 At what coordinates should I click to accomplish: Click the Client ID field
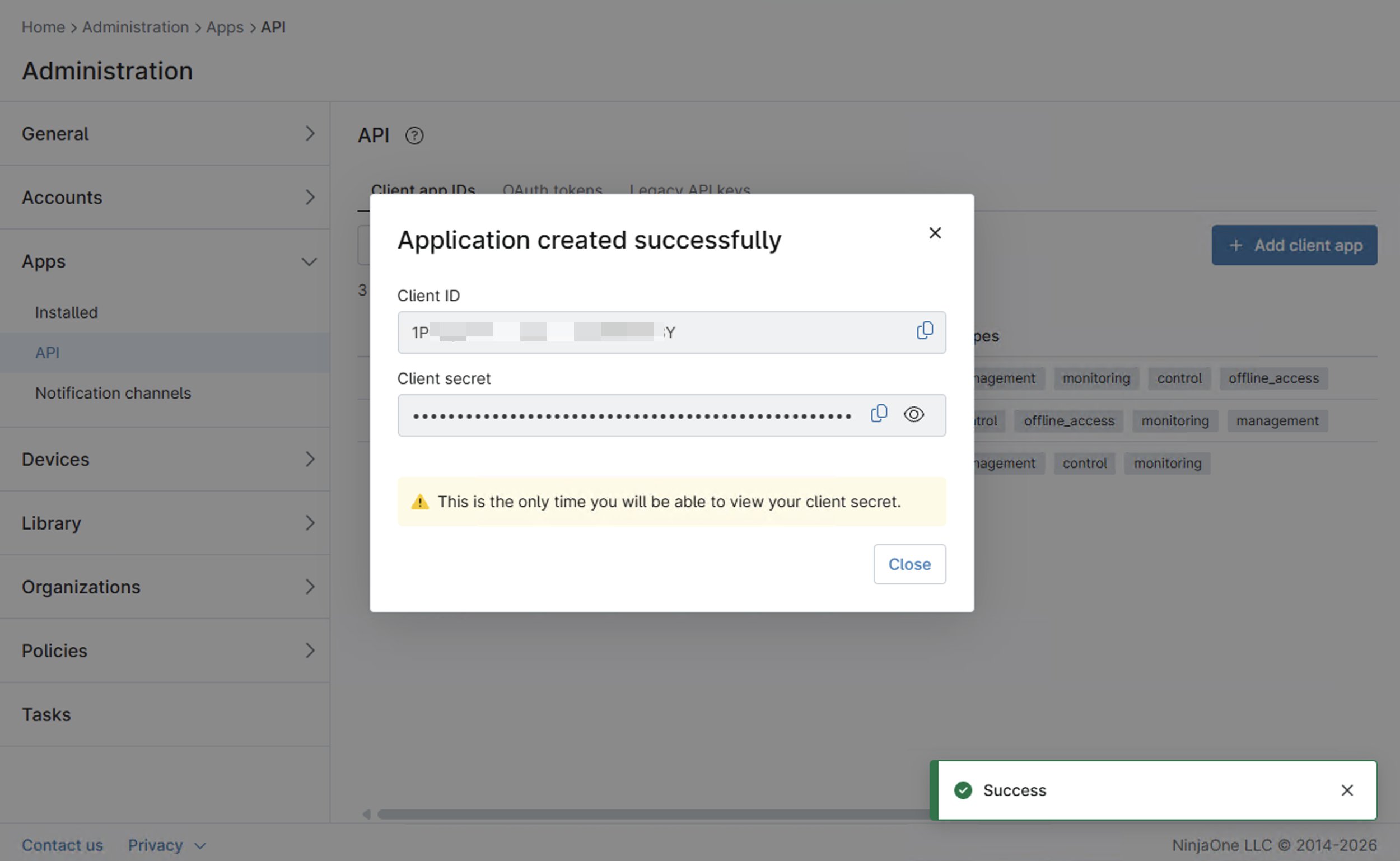pos(671,333)
